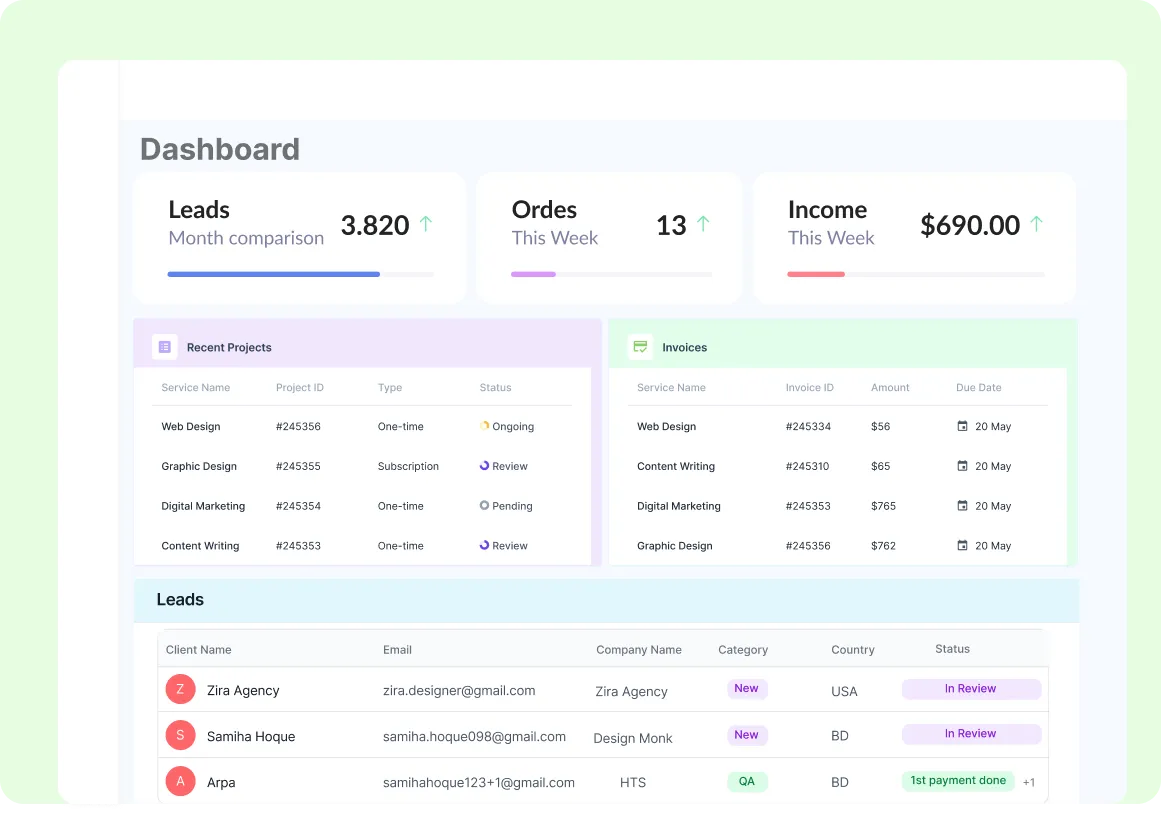Click the Invoices card icon
Viewport: 1161px width, 822px height.
pos(640,347)
